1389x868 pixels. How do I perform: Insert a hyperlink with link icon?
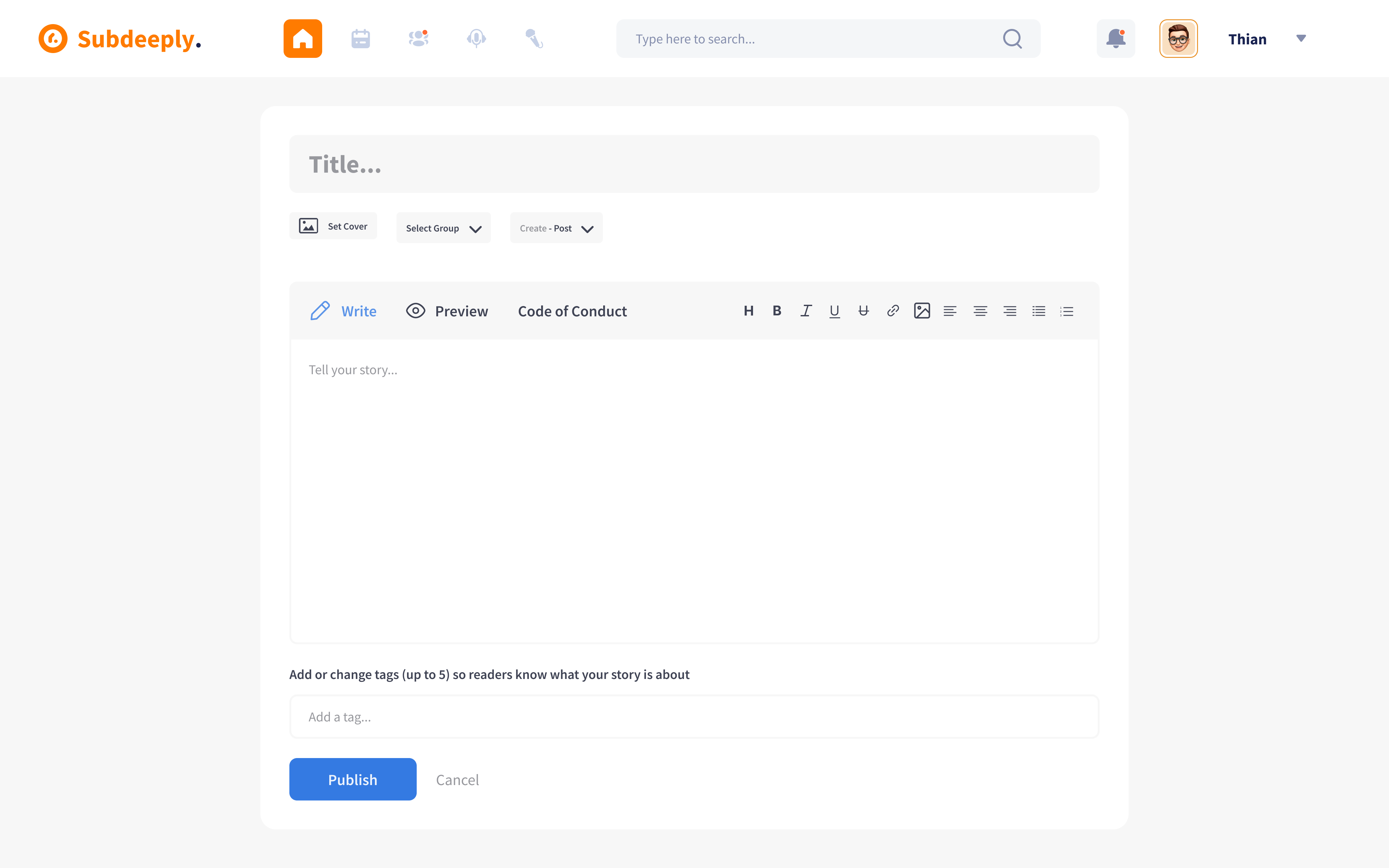tap(893, 311)
